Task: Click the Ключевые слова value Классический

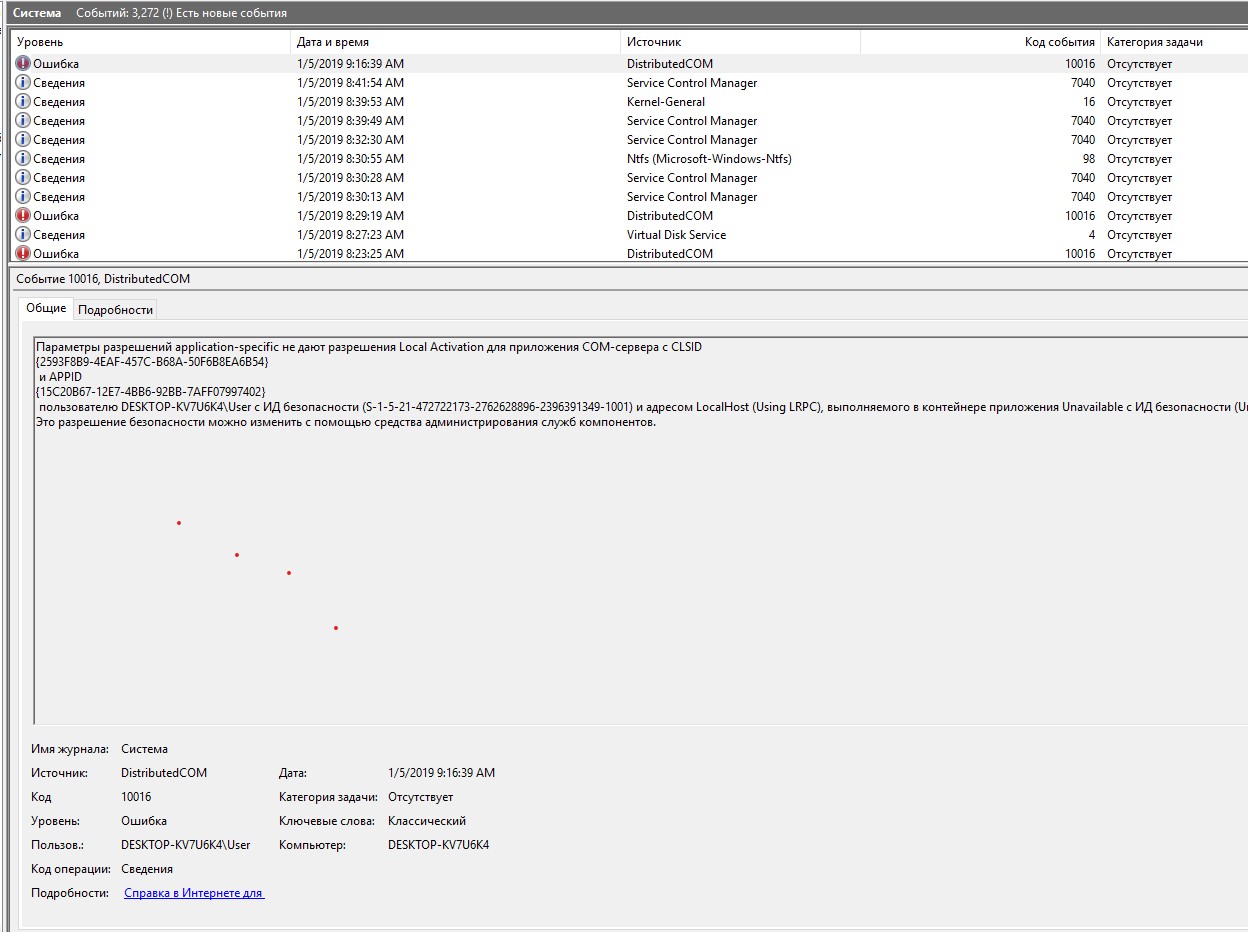Action: coord(427,821)
